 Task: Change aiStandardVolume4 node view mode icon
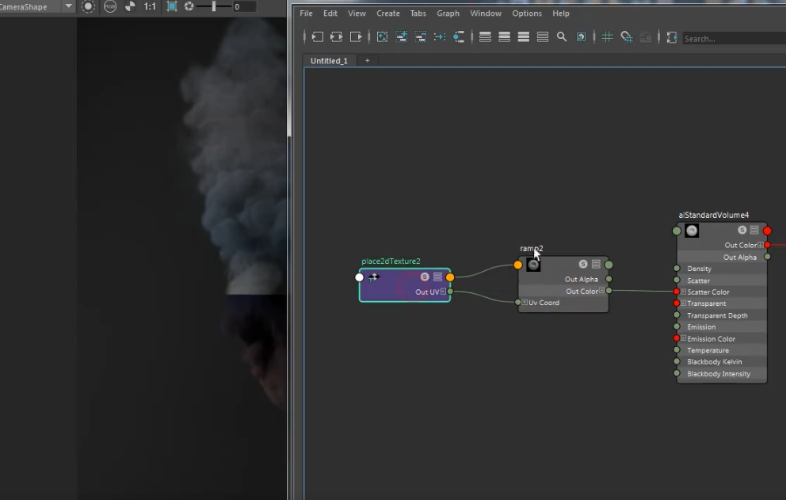tap(754, 230)
